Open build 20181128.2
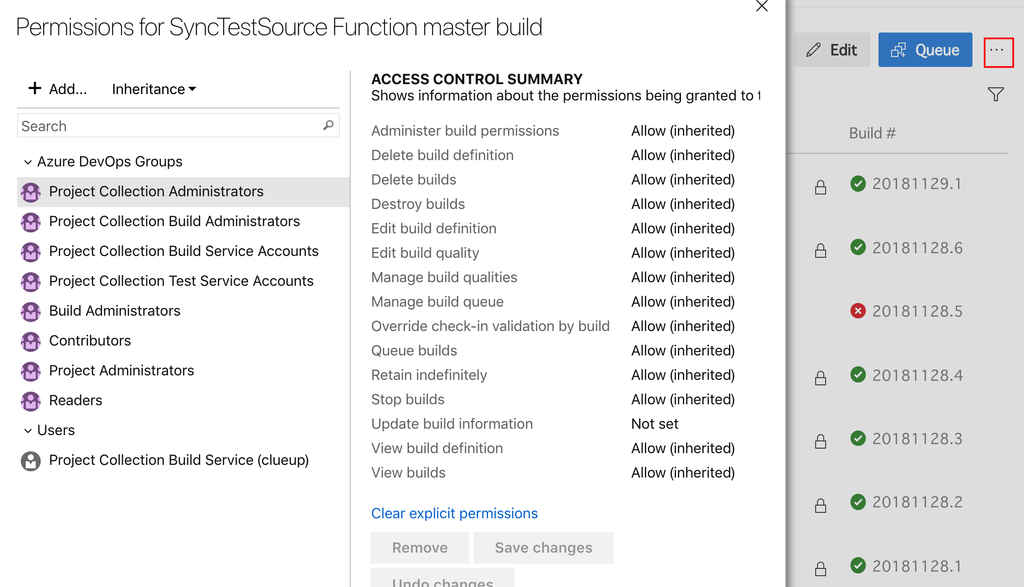 (x=917, y=502)
